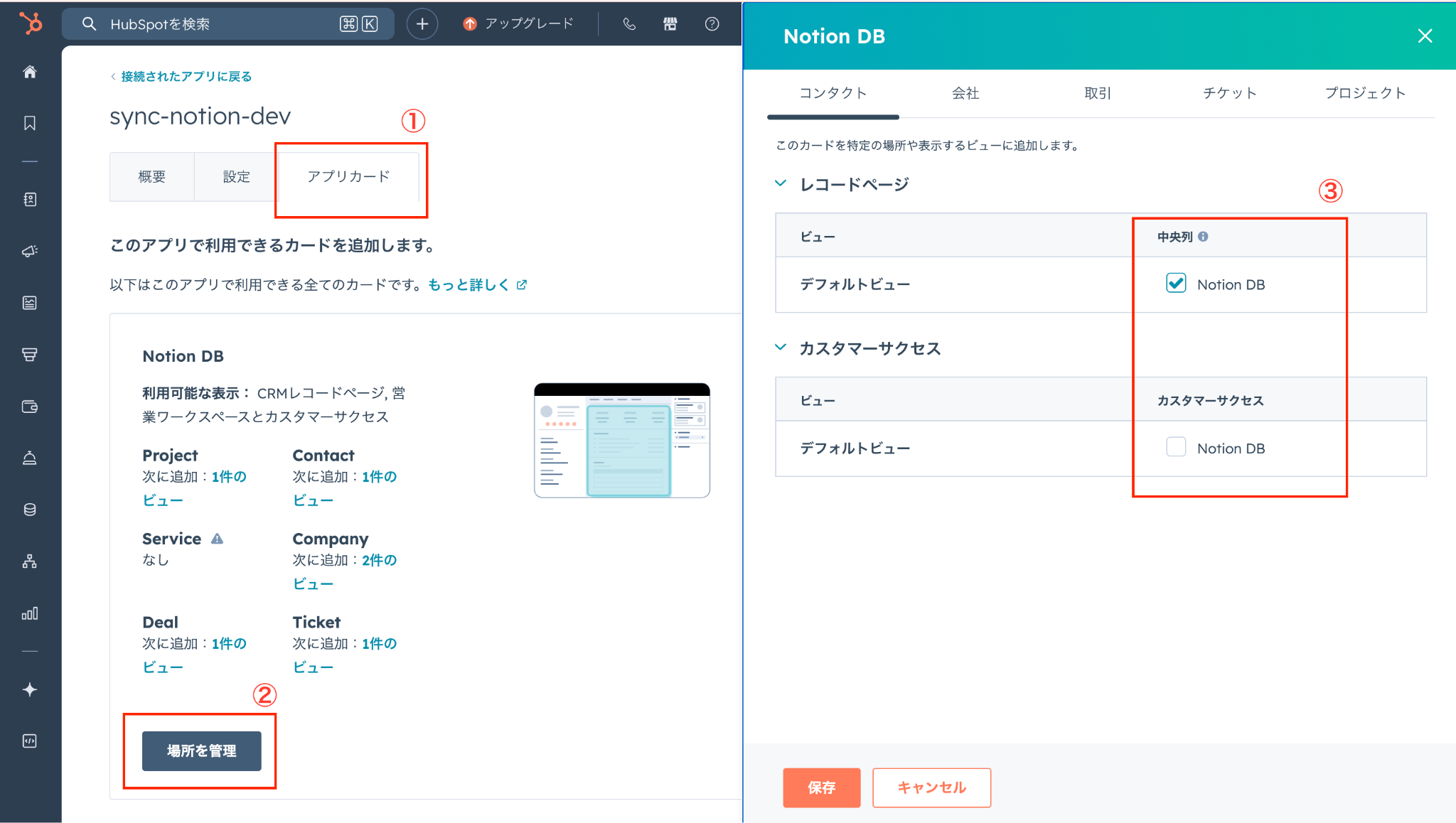Click the デフォルトビュー row under レコードページ

1101,284
